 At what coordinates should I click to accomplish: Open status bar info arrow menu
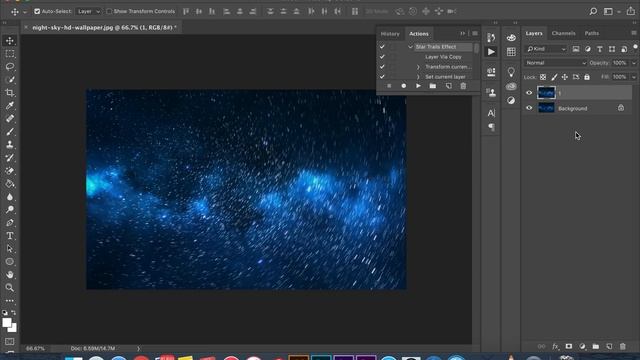138,349
